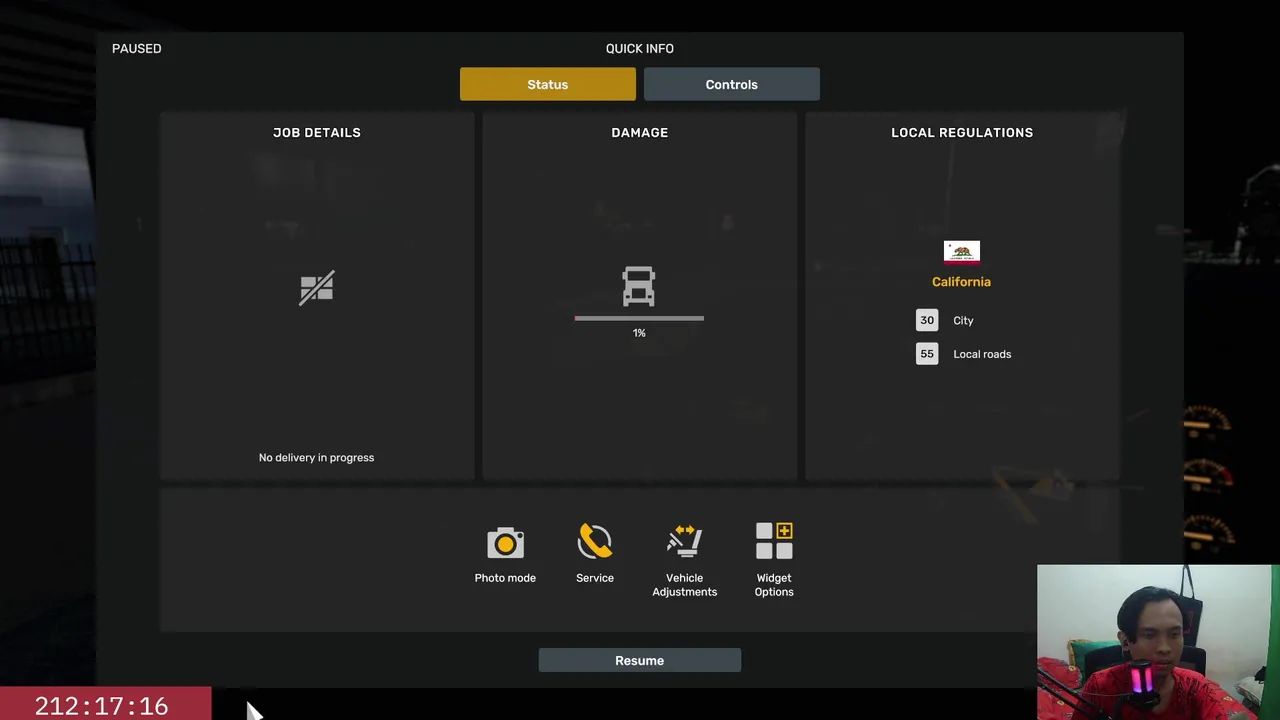Image resolution: width=1280 pixels, height=720 pixels.
Task: Click the "QUICK INFO" title
Action: tap(640, 48)
